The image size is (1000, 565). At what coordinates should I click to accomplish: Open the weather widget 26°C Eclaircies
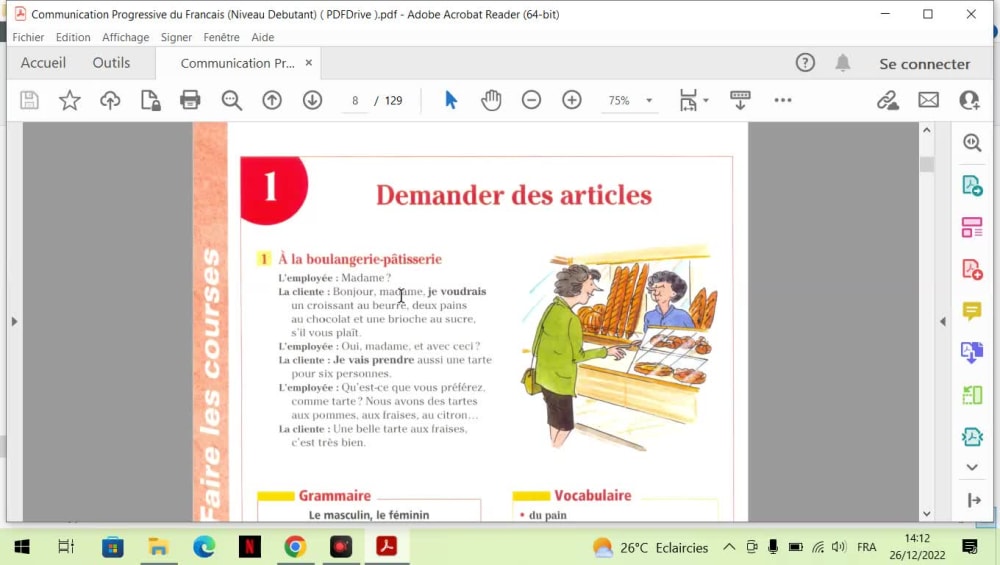click(x=650, y=547)
